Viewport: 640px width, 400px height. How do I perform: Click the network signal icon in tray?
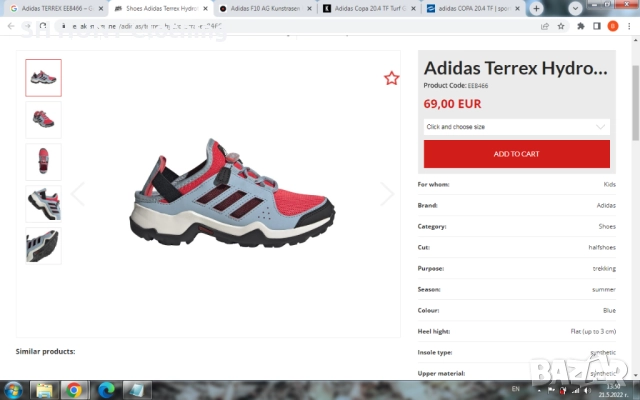pyautogui.click(x=576, y=391)
